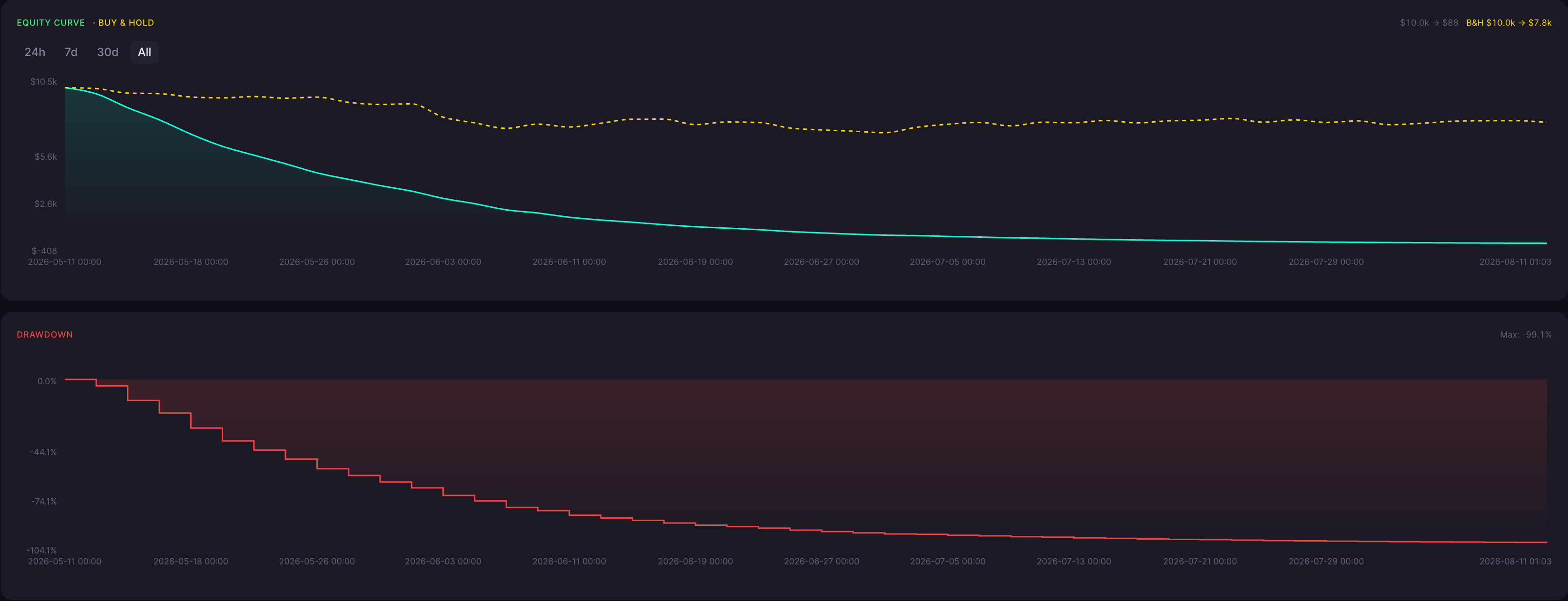Click 2026-07-05 00:00 on the equity chart axis
This screenshot has height=601, width=1568.
coord(948,262)
